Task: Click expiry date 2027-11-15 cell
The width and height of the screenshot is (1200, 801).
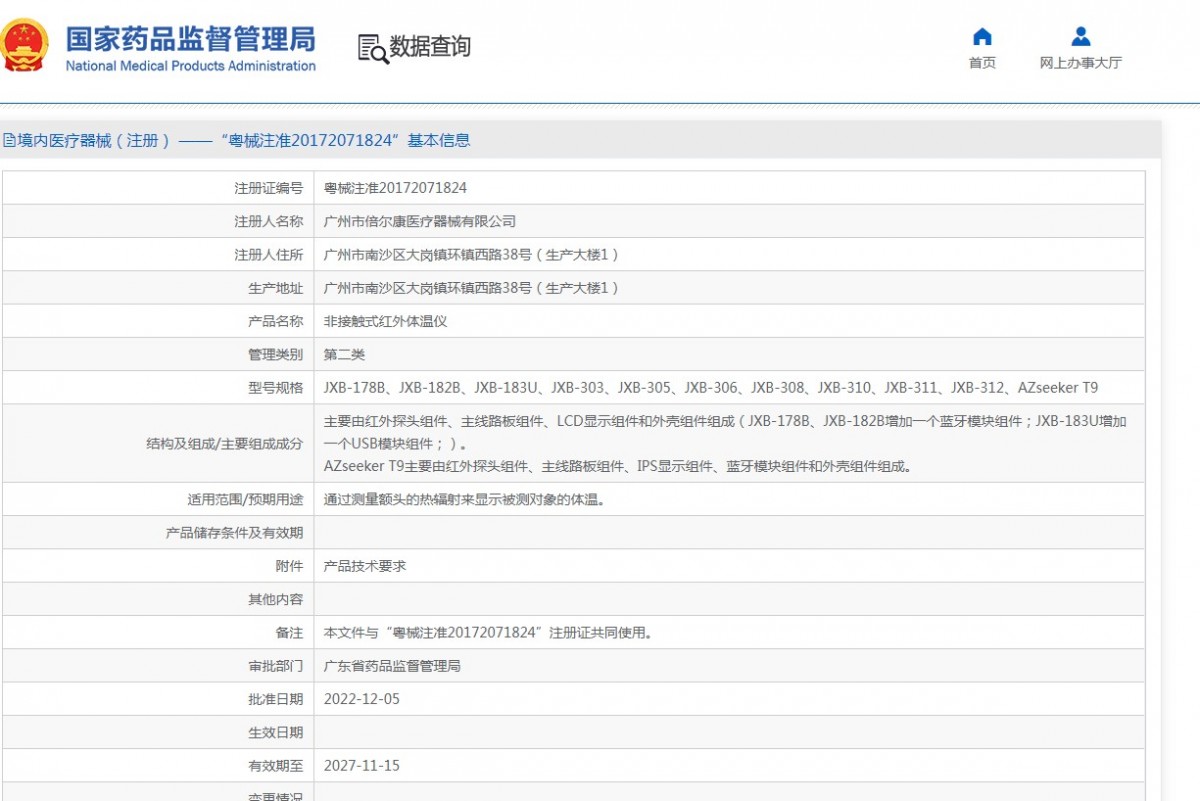Action: [362, 766]
